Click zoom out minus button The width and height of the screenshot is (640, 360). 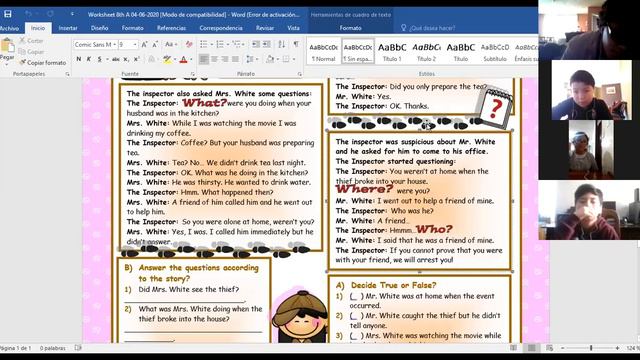[562, 348]
